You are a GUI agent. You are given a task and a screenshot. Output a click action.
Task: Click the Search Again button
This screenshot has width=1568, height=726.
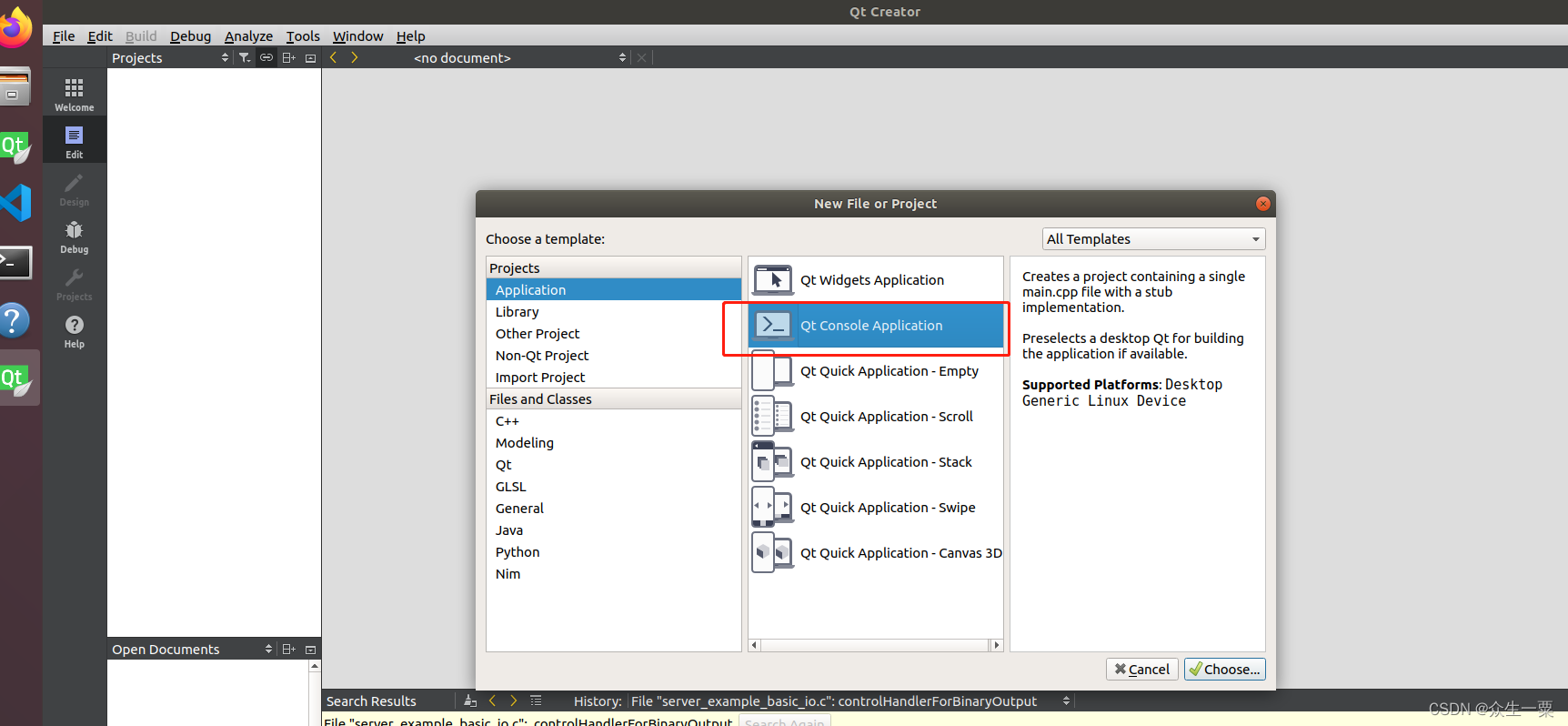(x=785, y=721)
